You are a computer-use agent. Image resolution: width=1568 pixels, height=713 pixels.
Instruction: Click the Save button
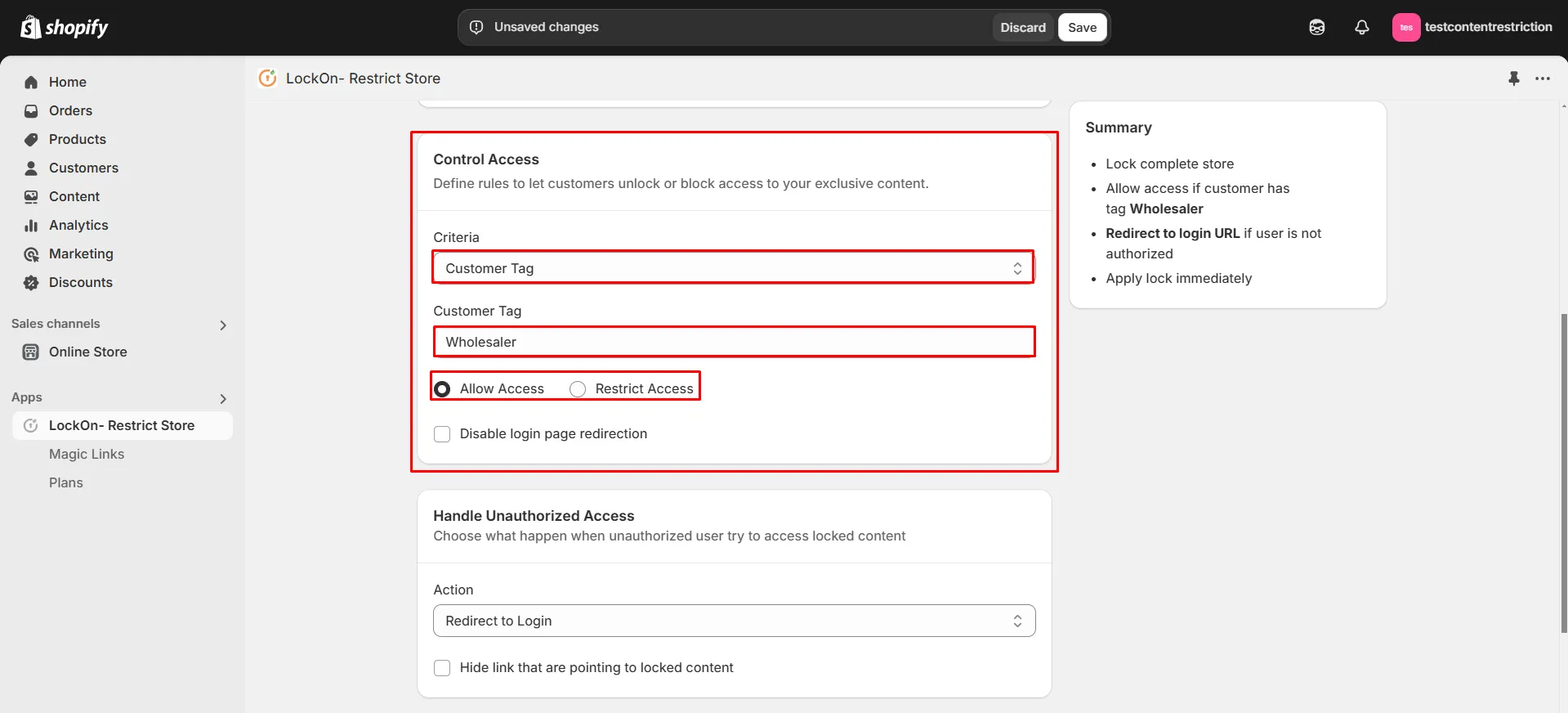(1082, 27)
